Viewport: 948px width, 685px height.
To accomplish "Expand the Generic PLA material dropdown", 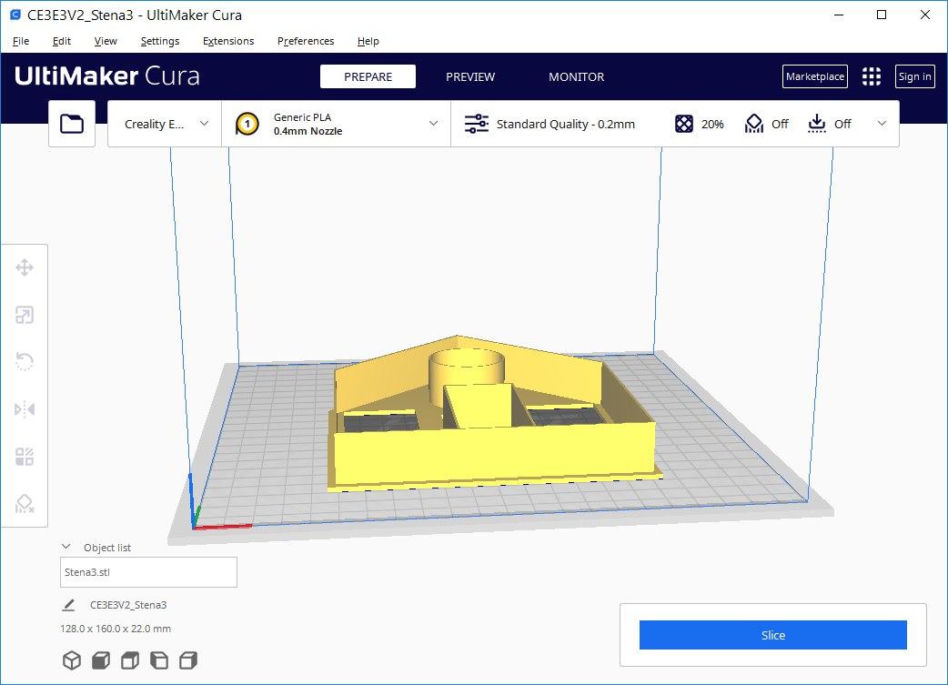I will pyautogui.click(x=336, y=124).
